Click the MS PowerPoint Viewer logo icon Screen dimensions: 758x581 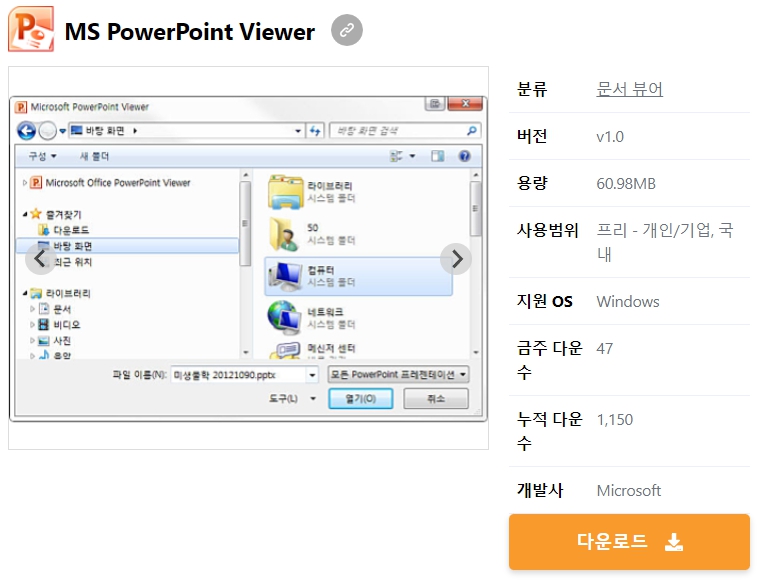31,29
